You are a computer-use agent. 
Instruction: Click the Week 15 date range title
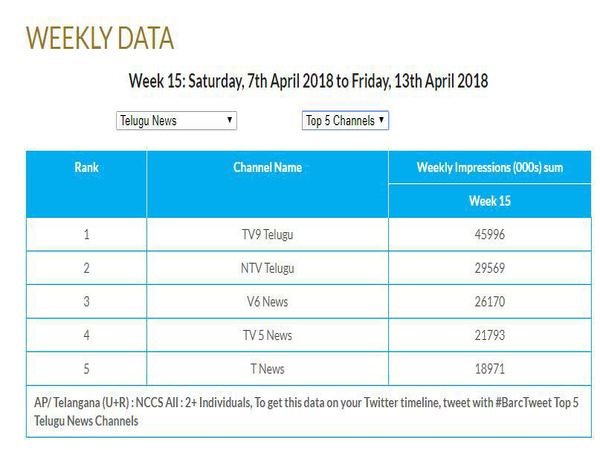pyautogui.click(x=308, y=80)
